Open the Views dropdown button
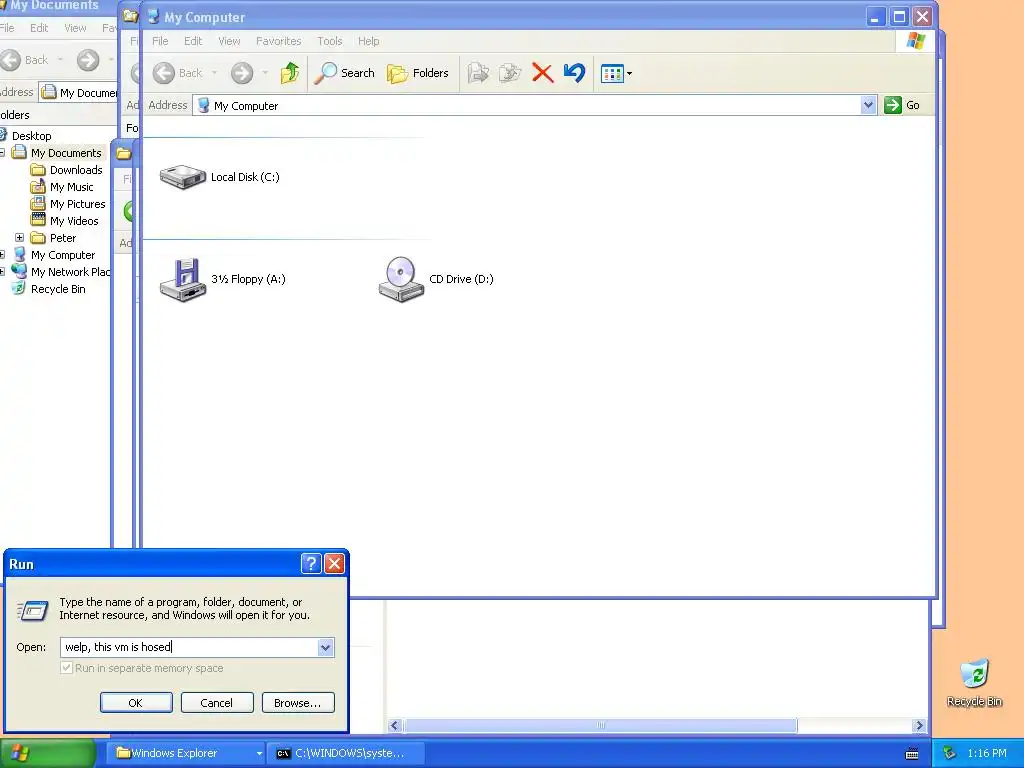The width and height of the screenshot is (1024, 768). [616, 73]
